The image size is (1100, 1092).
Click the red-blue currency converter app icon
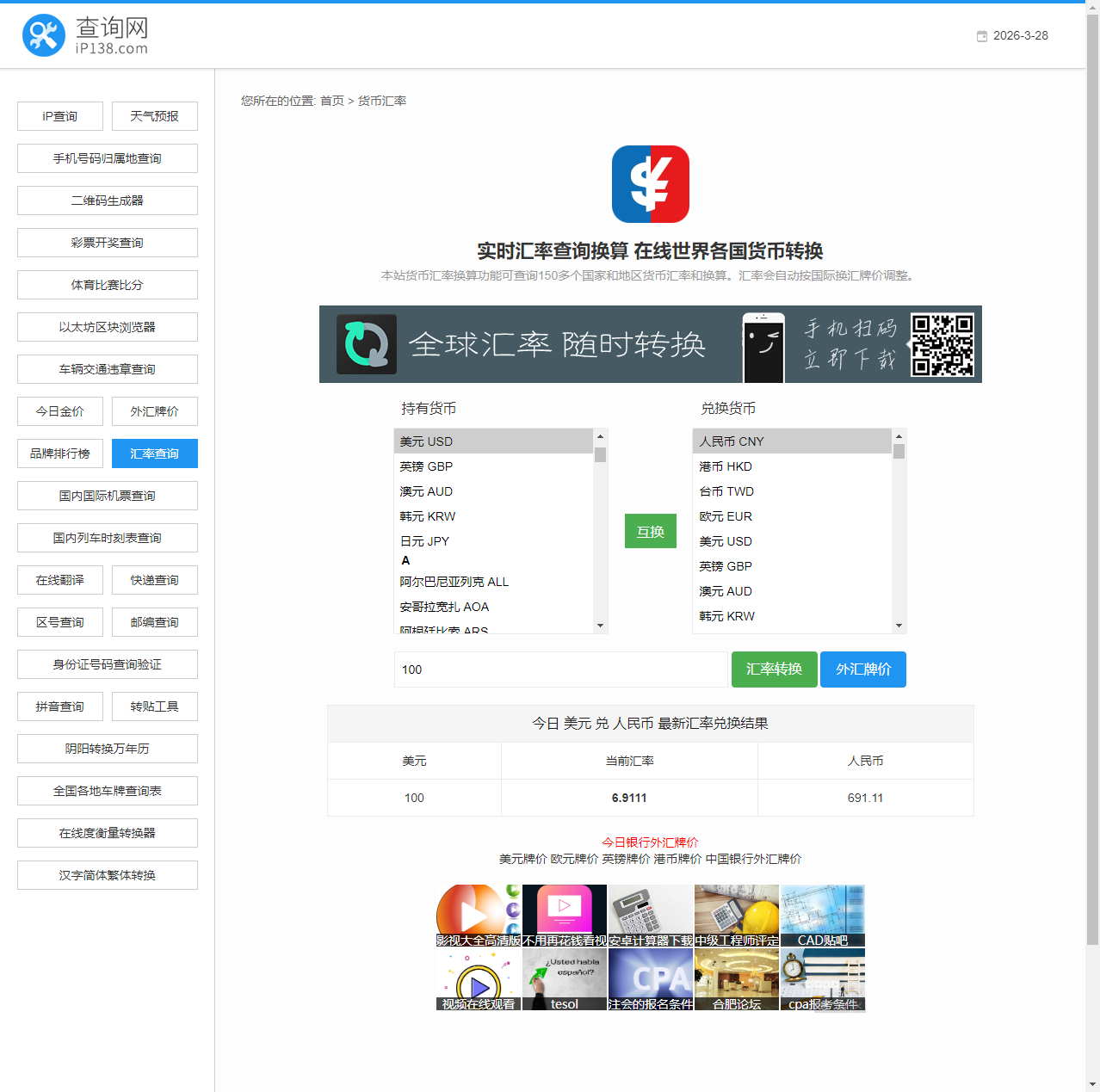click(650, 183)
